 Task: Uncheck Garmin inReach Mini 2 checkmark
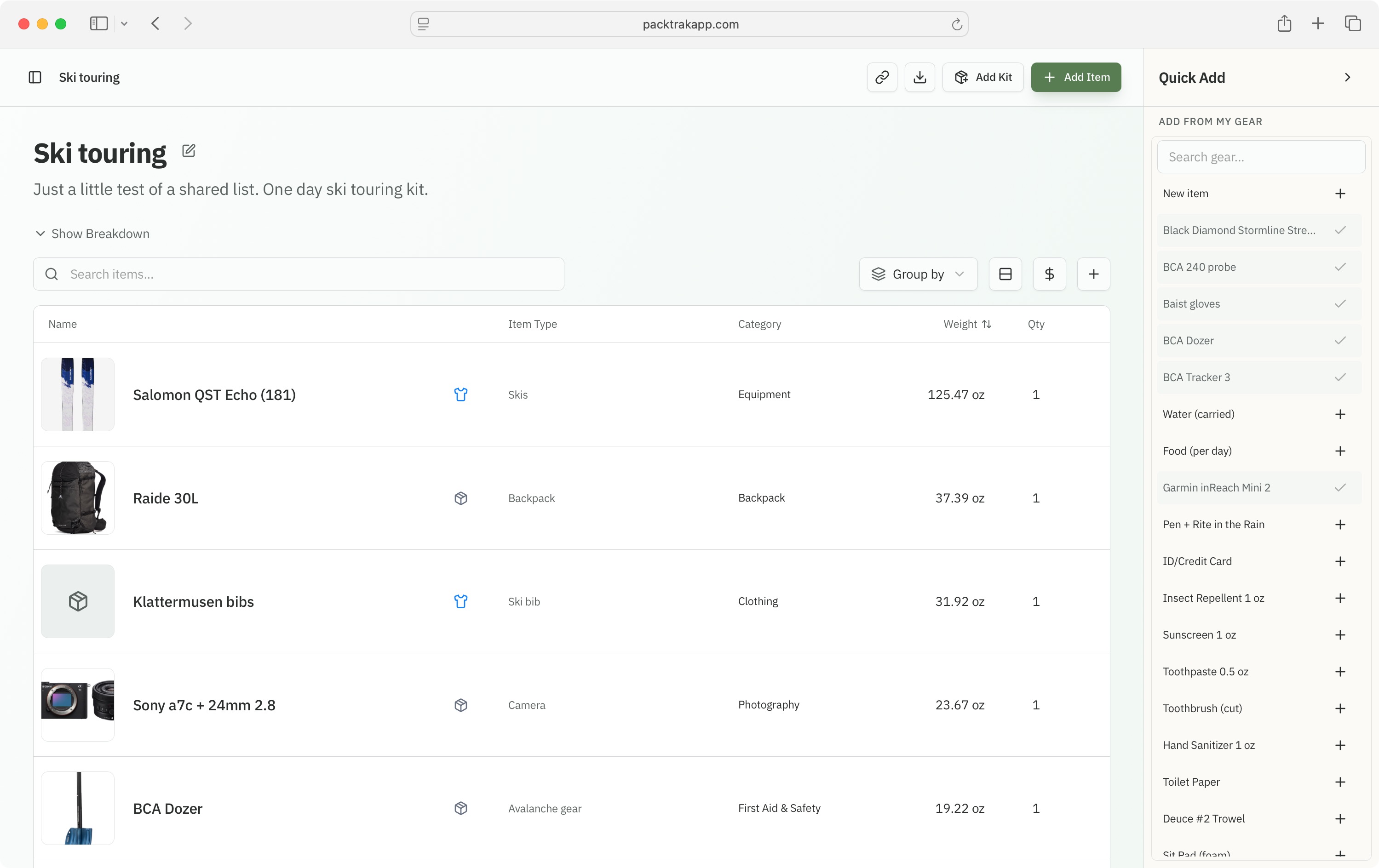1340,488
